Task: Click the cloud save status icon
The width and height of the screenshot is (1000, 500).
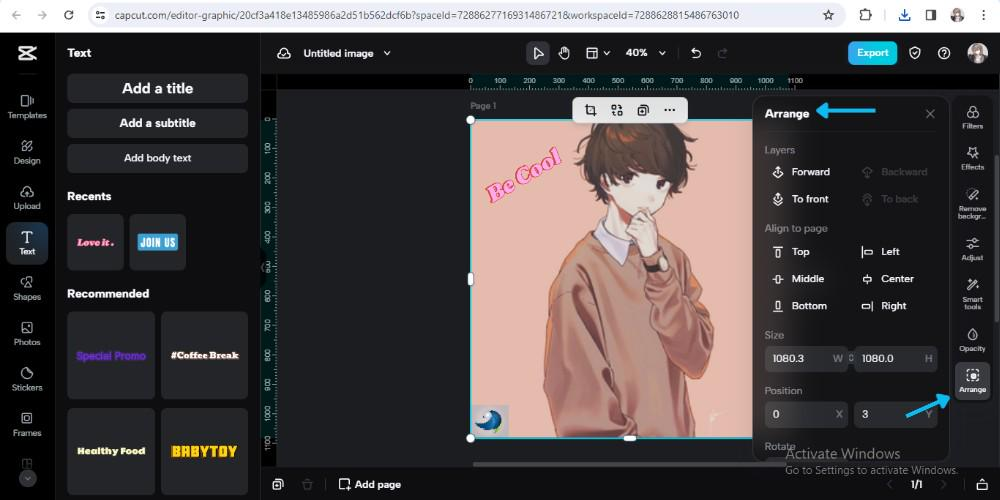Action: point(284,54)
